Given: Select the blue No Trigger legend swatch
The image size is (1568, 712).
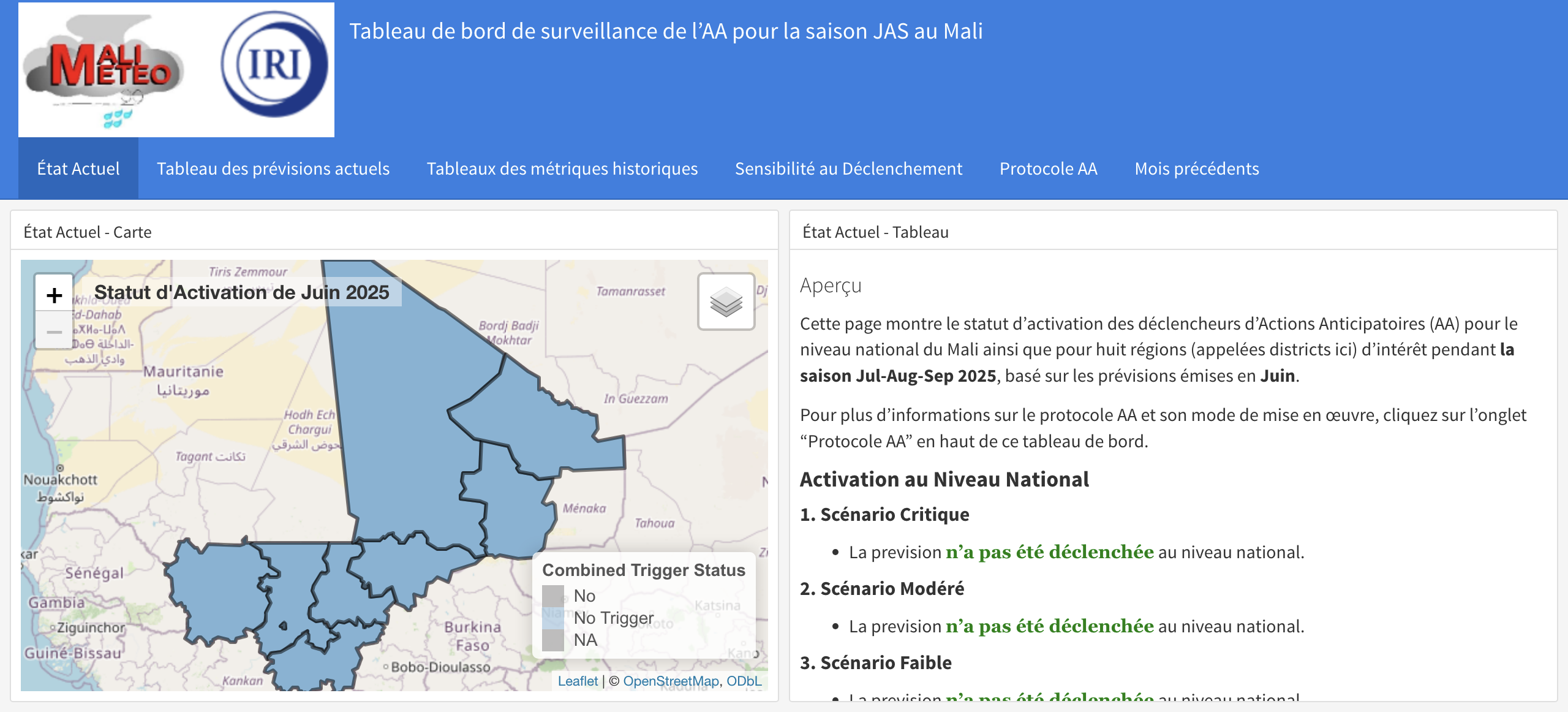Looking at the screenshot, I should pos(553,618).
